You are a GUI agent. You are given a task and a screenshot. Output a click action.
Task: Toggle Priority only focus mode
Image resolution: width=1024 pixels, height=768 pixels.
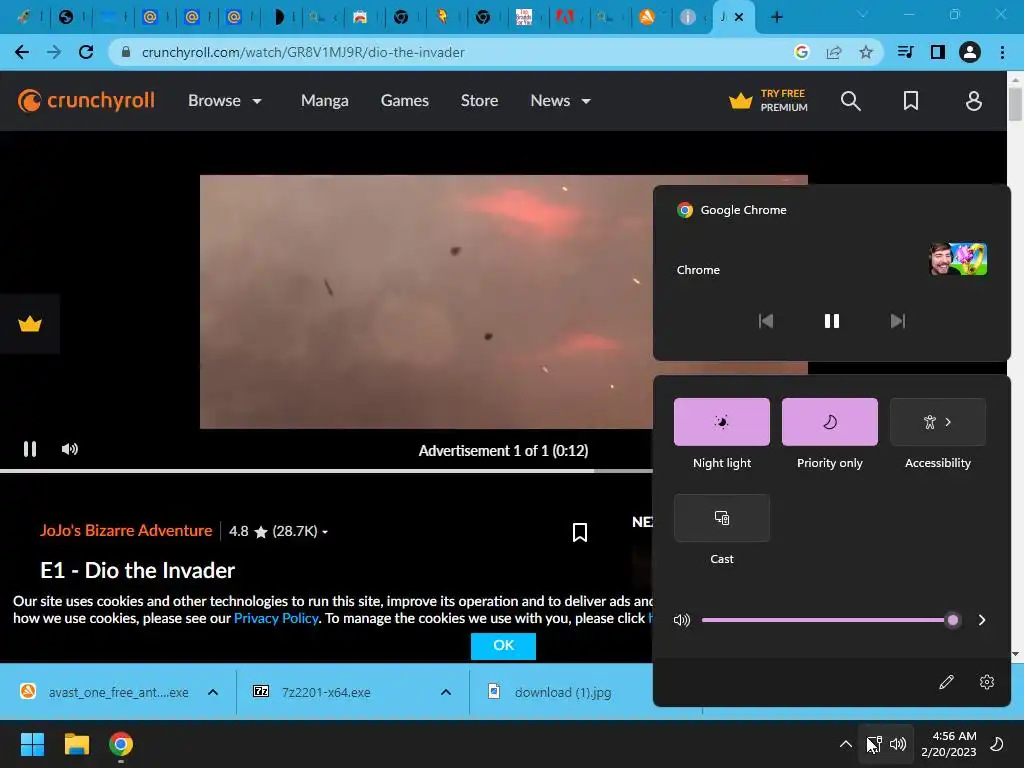829,422
